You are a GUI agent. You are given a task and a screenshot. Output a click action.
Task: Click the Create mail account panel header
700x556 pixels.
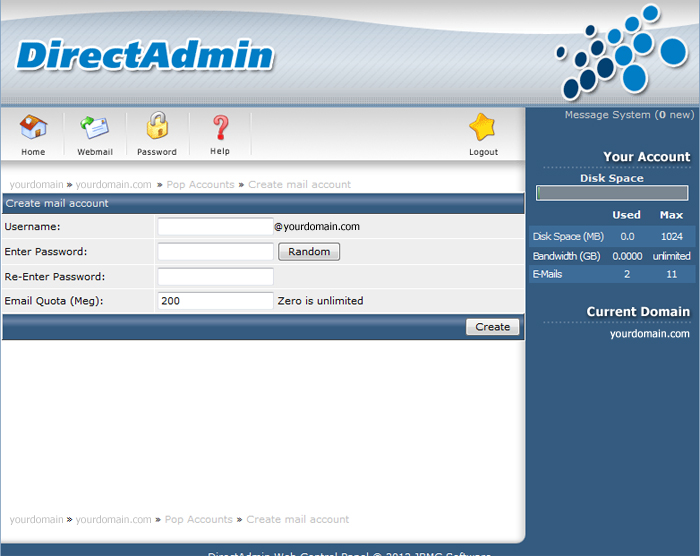pyautogui.click(x=263, y=204)
